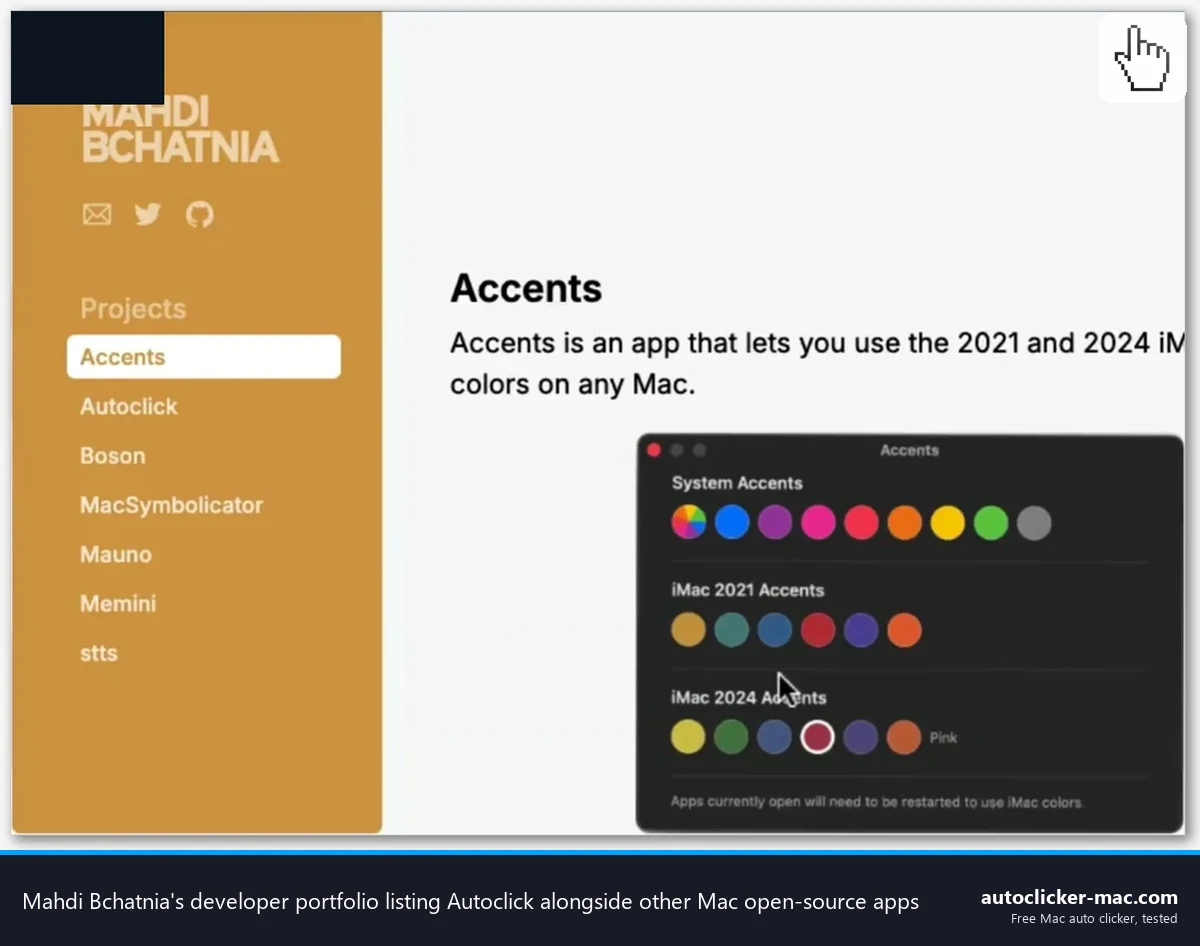Pick the purple iMac 2024 accent

pos(861,737)
